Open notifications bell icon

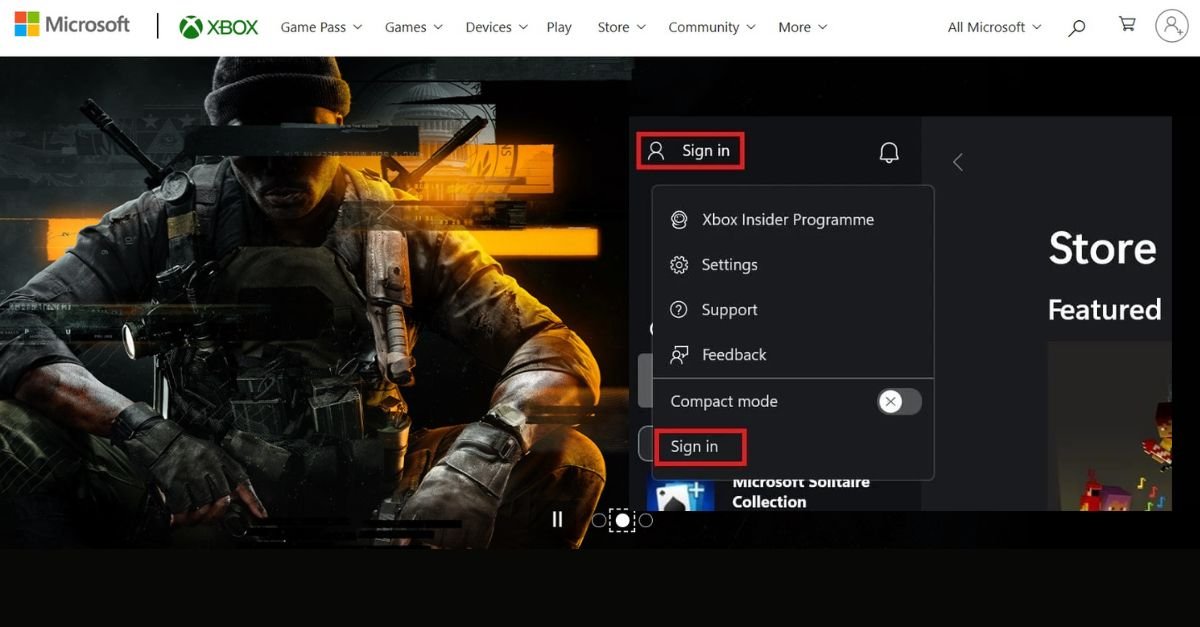(888, 152)
